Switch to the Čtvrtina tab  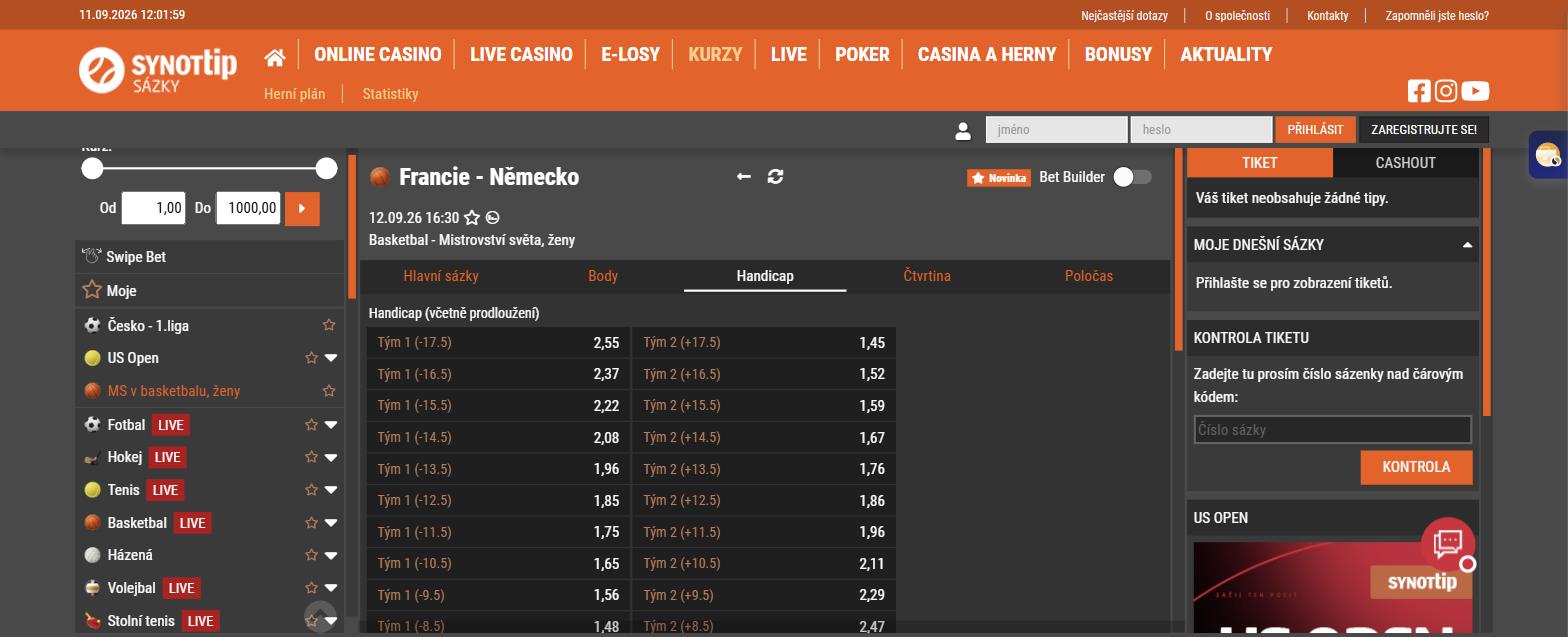click(x=927, y=276)
